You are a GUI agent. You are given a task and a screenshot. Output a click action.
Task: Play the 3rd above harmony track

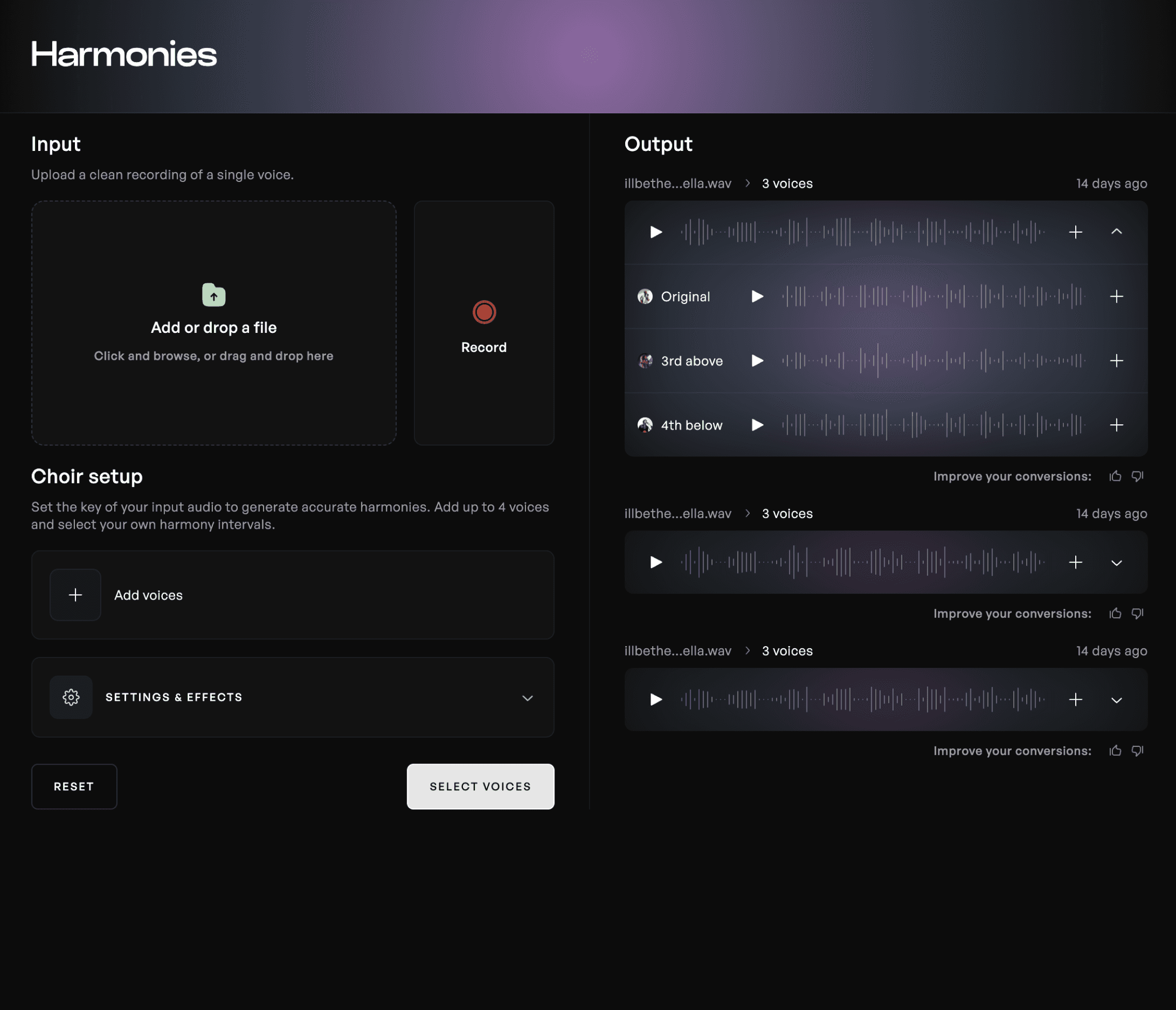pos(757,360)
